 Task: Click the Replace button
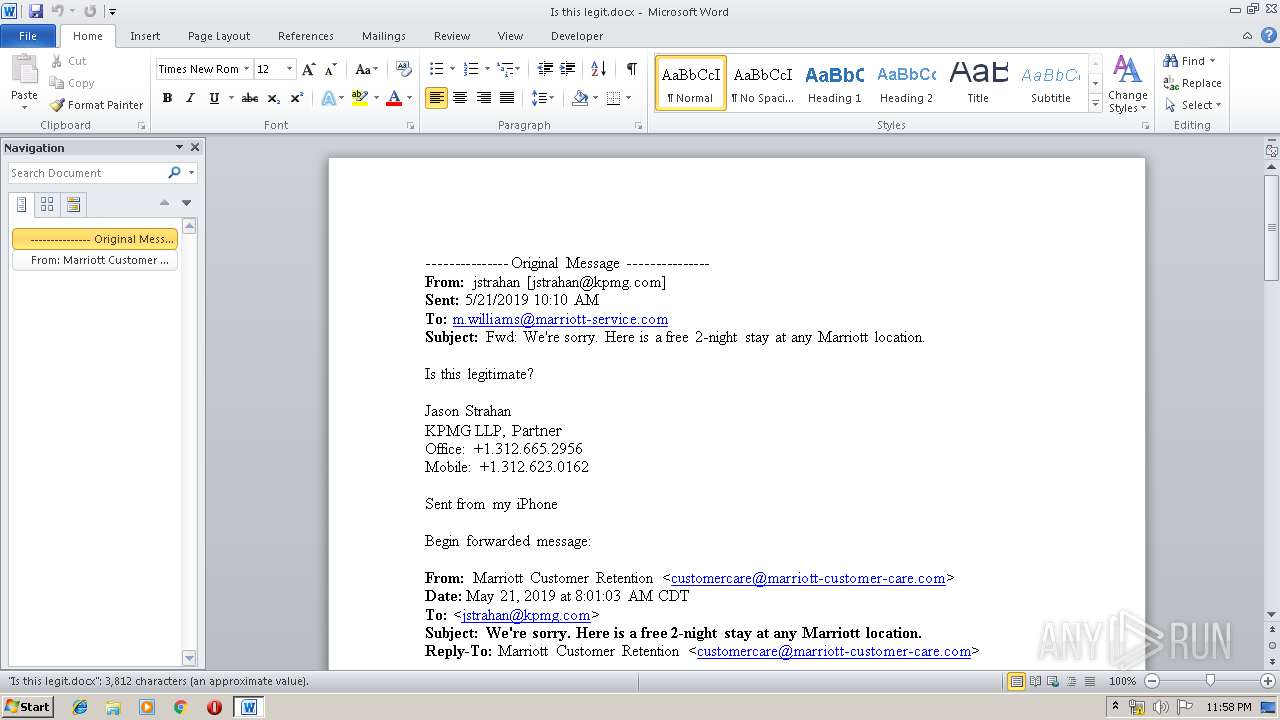click(1191, 83)
